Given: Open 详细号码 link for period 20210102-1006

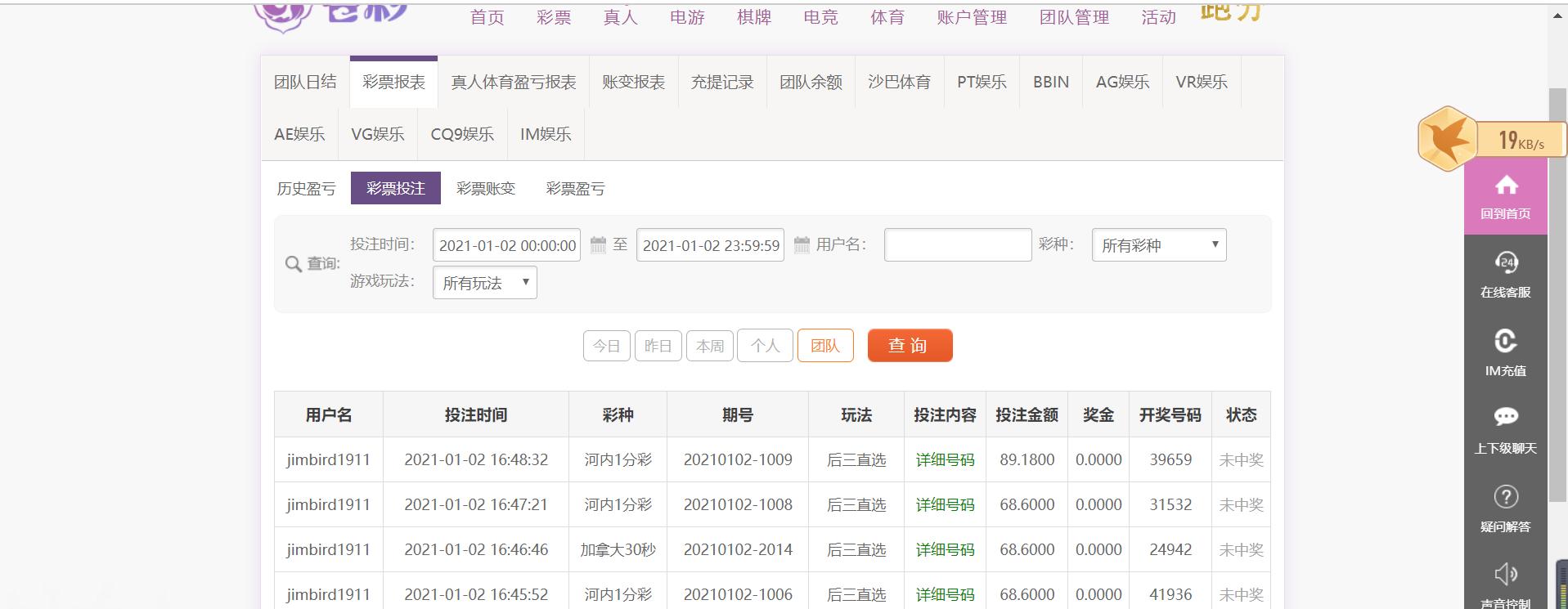Looking at the screenshot, I should tap(945, 594).
